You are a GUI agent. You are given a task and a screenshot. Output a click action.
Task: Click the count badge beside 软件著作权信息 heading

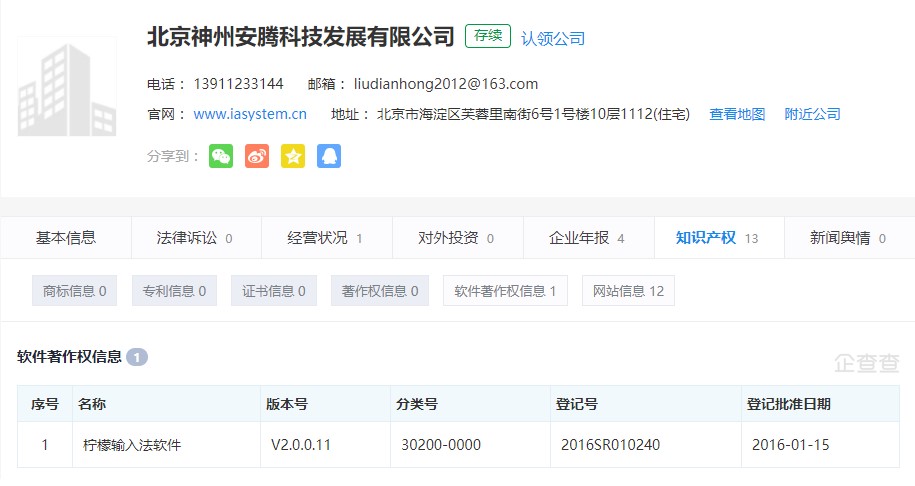coord(137,357)
